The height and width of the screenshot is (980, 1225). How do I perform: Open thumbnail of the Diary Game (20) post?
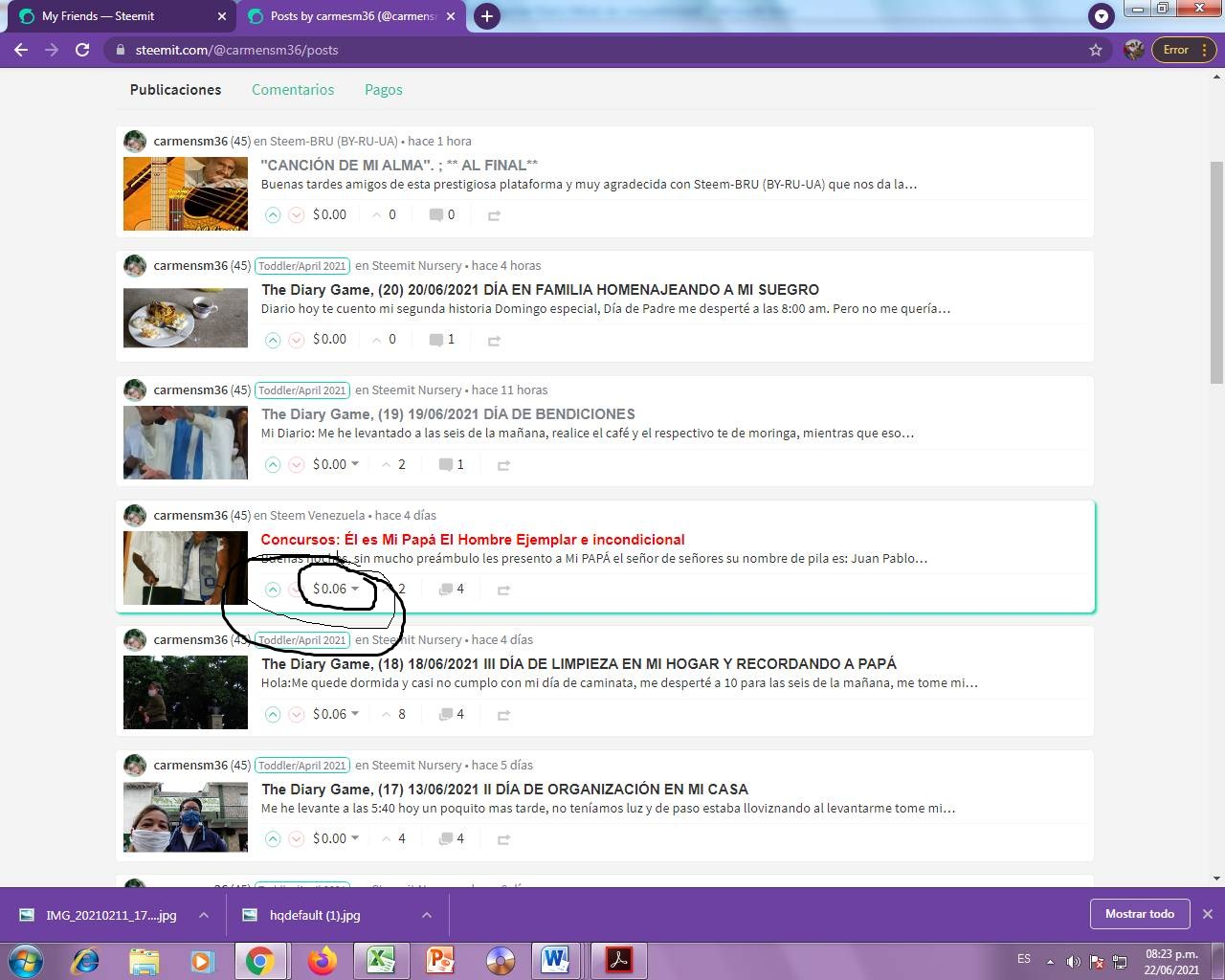186,318
